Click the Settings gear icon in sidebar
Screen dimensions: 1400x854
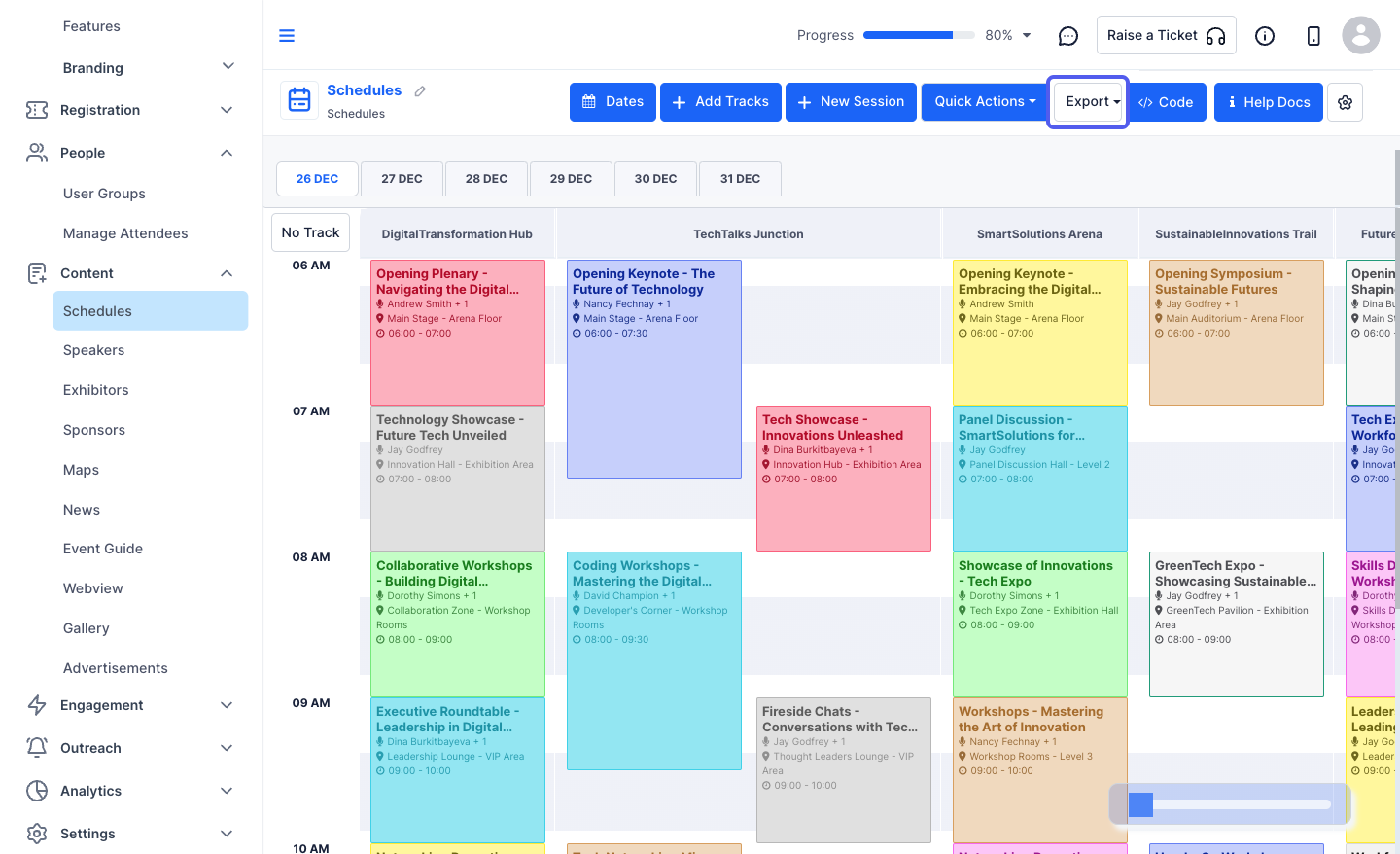coord(37,834)
